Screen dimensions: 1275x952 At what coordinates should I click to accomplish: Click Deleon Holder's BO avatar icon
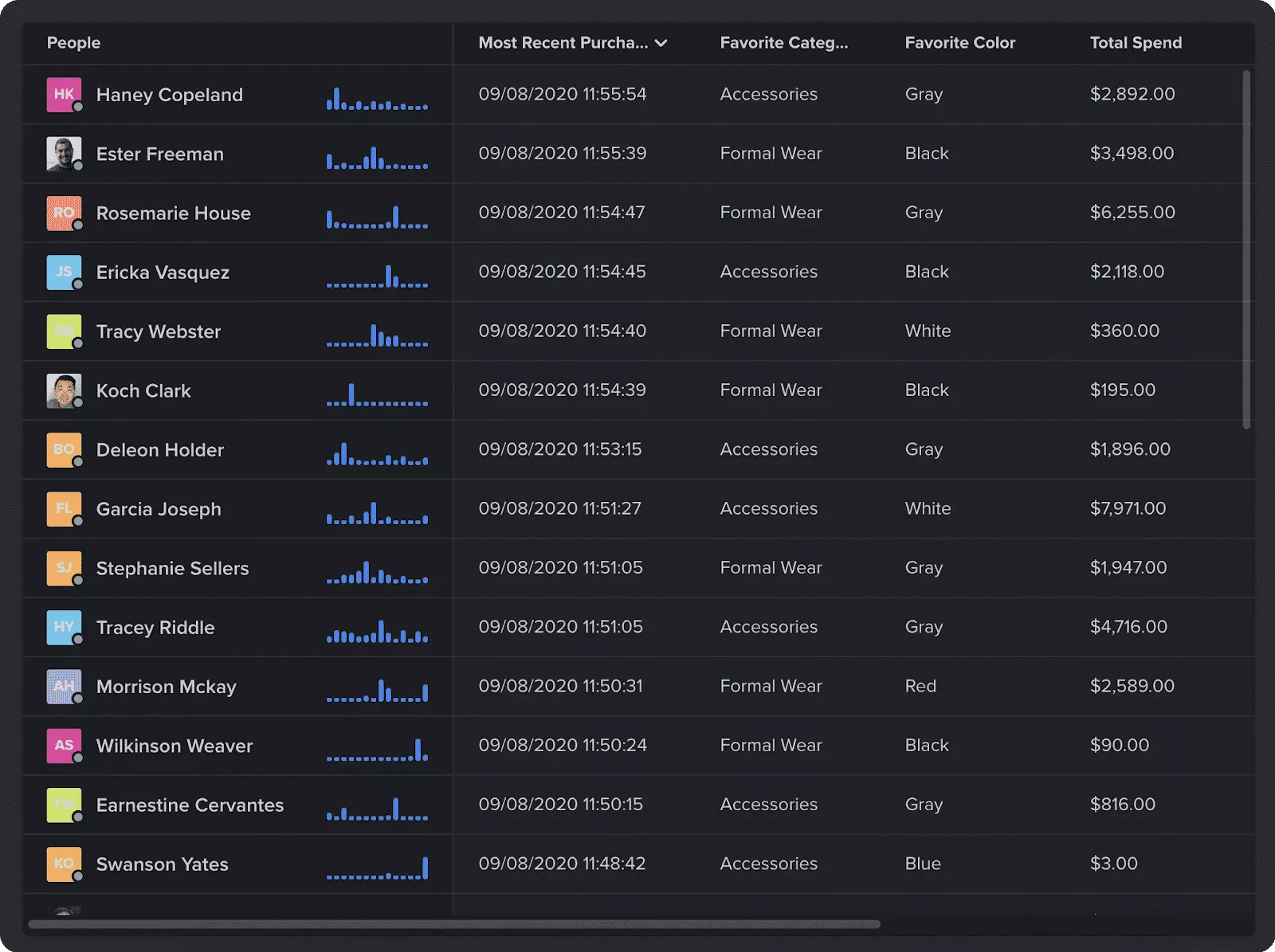pos(64,450)
